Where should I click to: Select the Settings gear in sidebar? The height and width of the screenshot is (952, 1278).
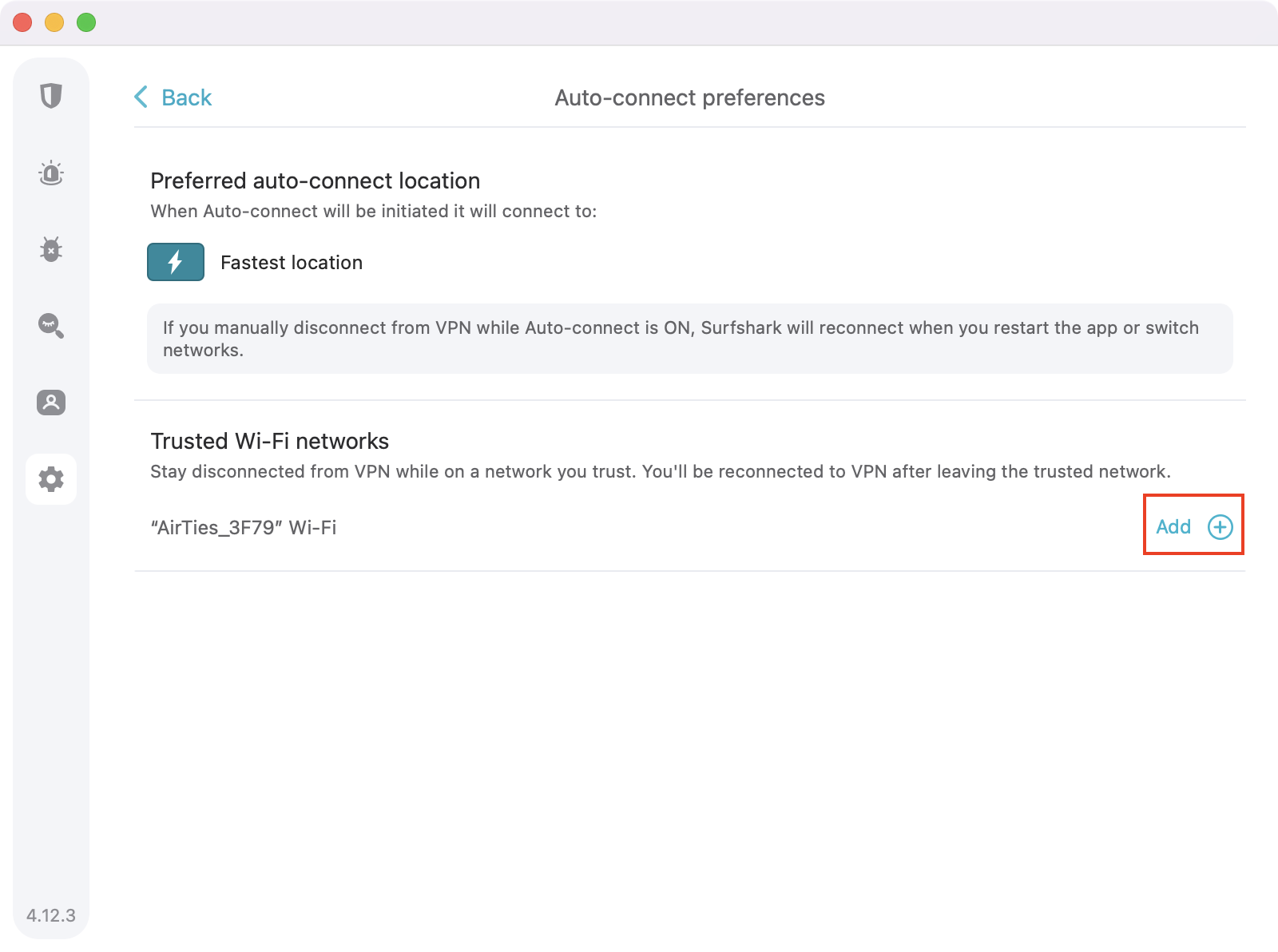(x=51, y=479)
